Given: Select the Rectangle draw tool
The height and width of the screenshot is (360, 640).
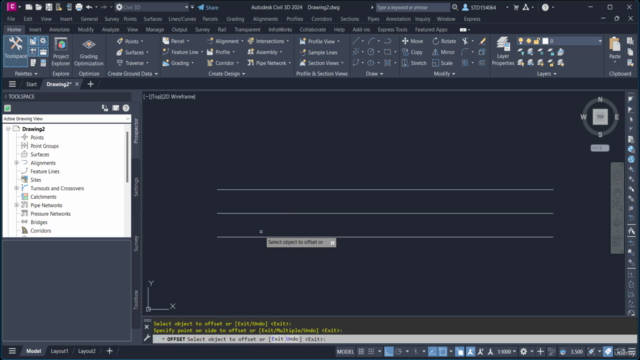Looking at the screenshot, I should point(387,52).
